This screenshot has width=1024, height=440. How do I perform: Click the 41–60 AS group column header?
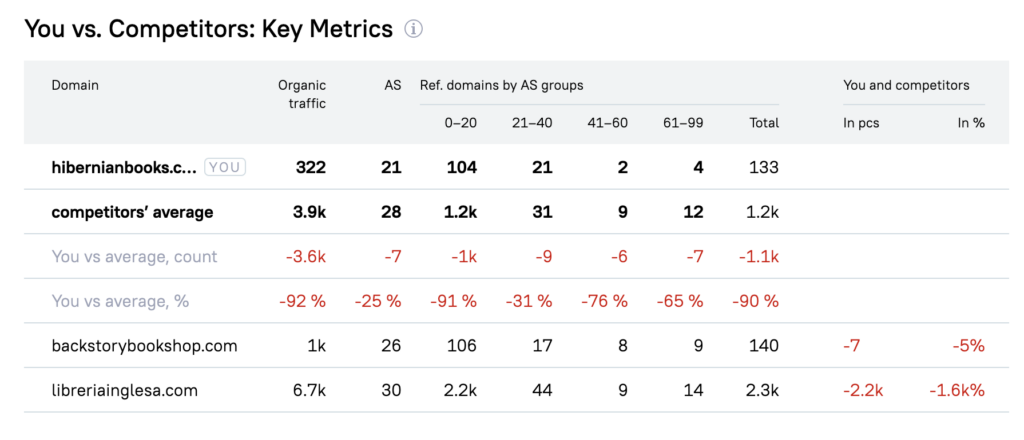(x=607, y=123)
